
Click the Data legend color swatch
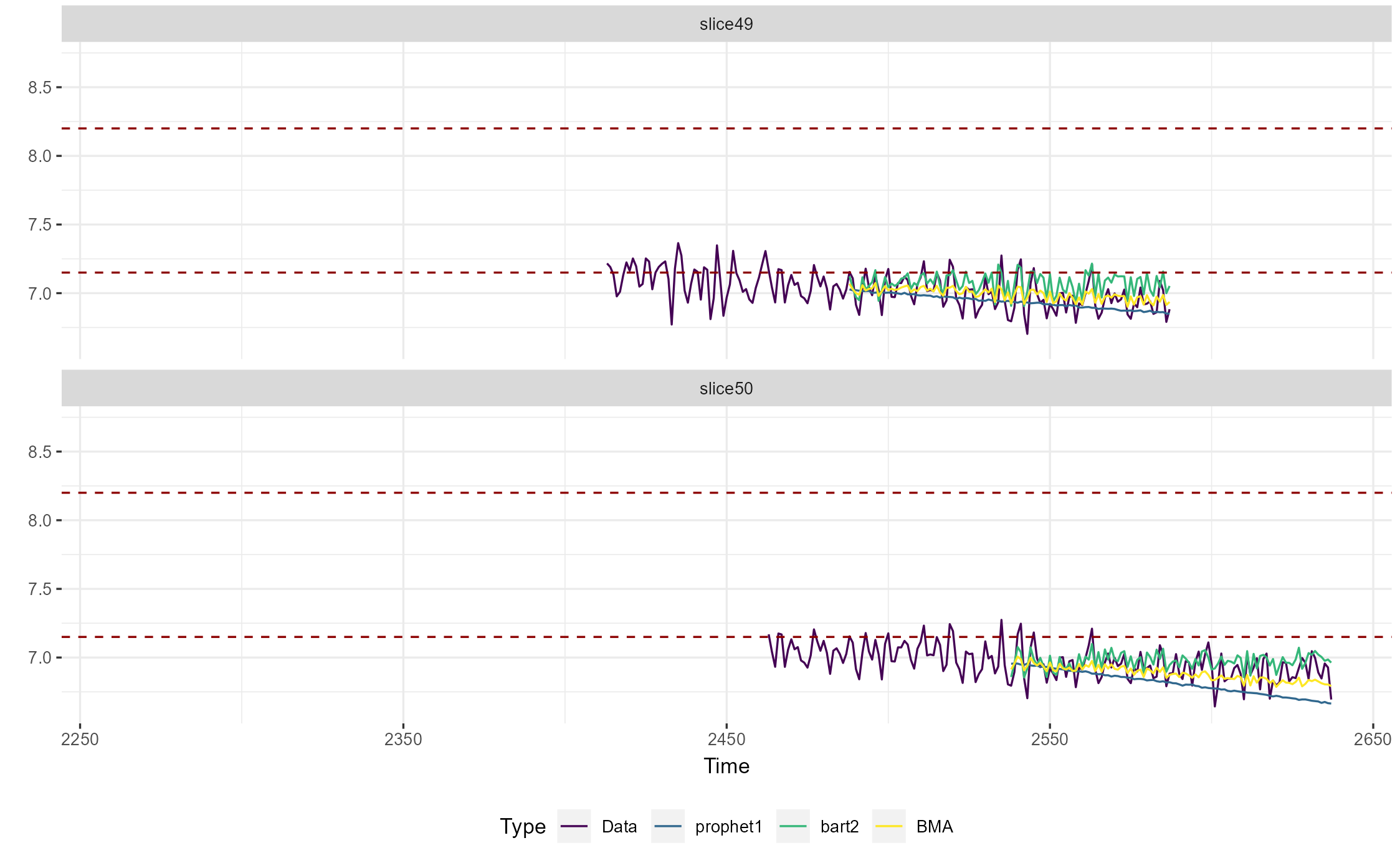click(x=574, y=826)
